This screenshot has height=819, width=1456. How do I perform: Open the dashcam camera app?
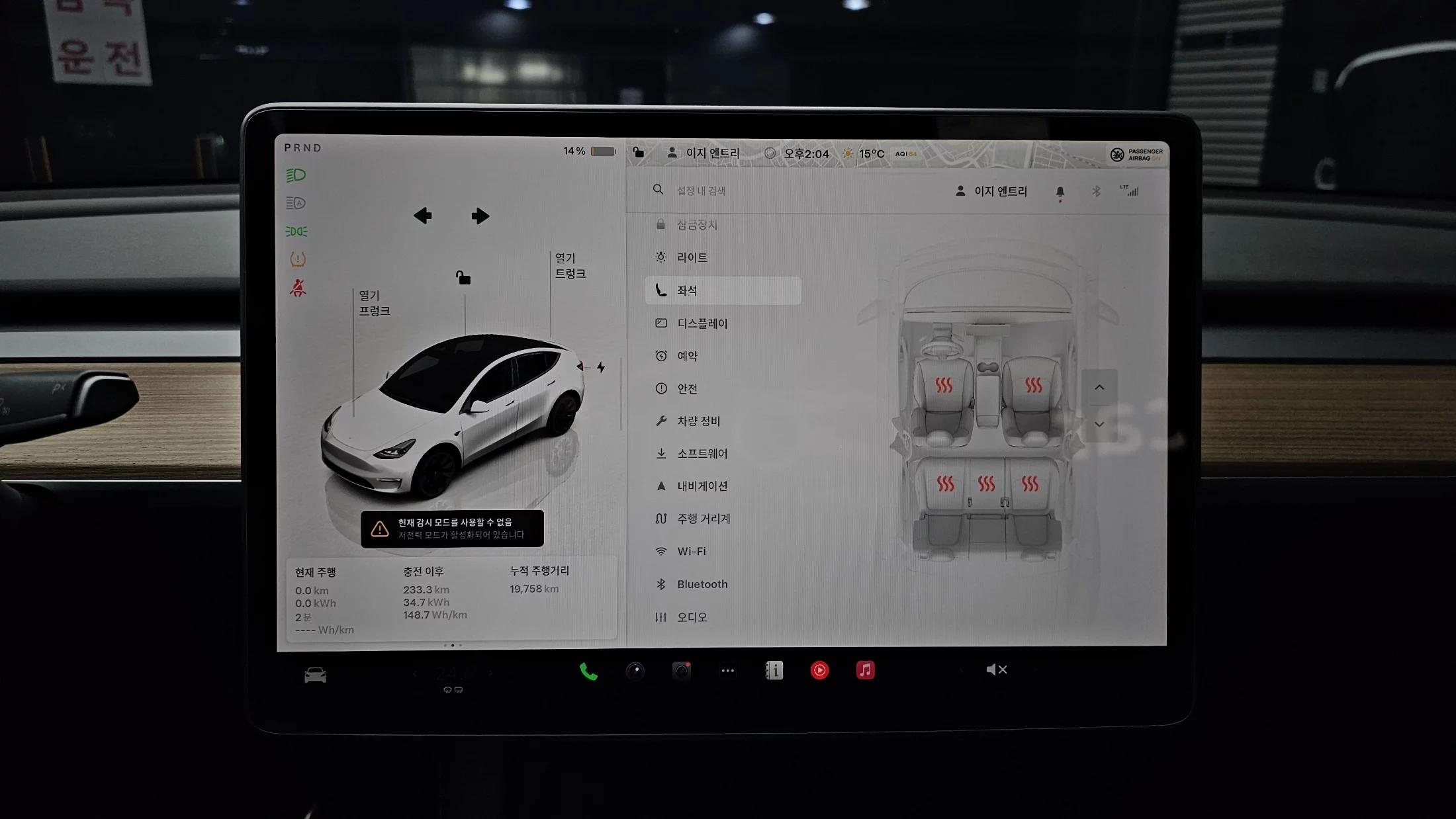681,671
